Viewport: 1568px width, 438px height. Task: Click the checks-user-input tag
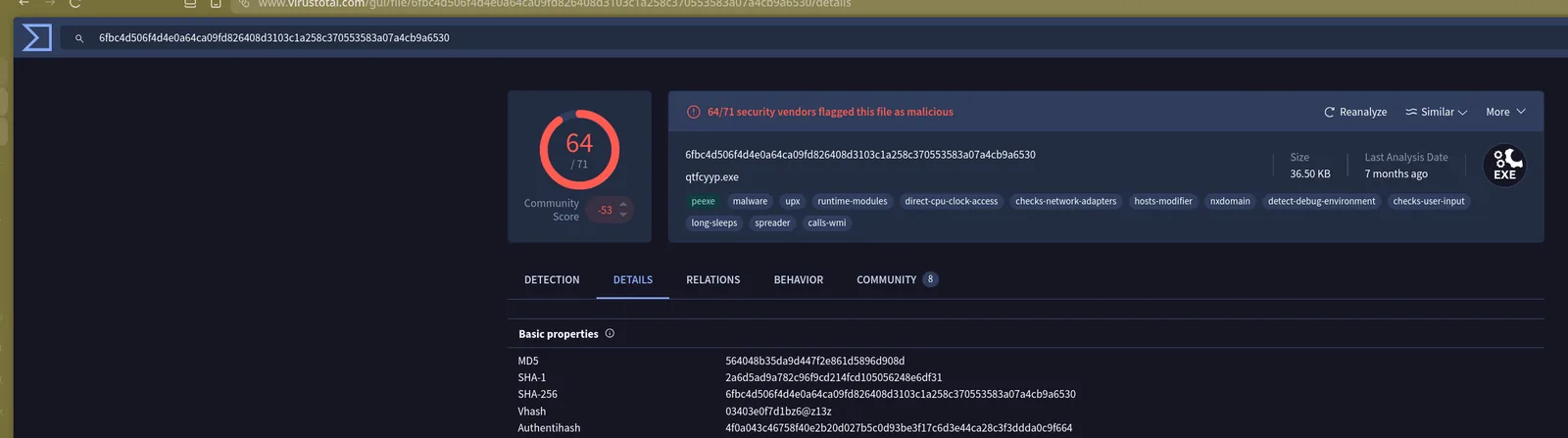pyautogui.click(x=1429, y=201)
